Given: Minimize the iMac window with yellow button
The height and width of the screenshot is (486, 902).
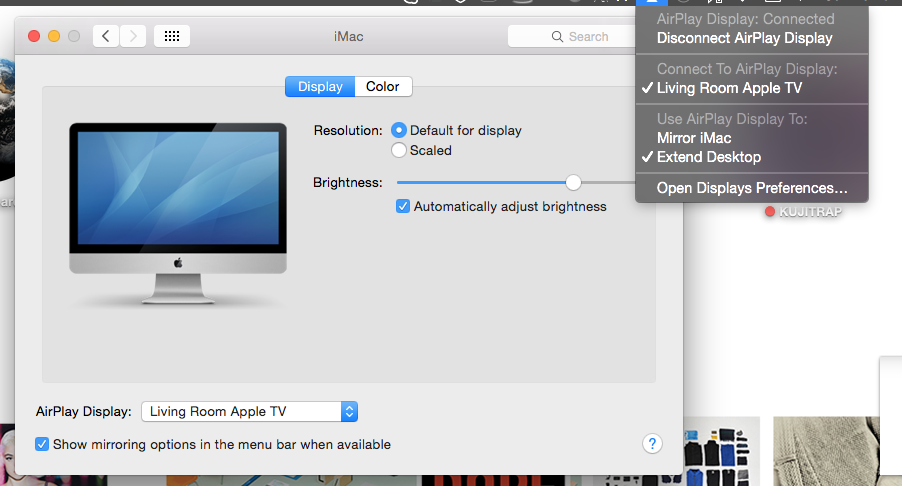Looking at the screenshot, I should (x=54, y=36).
